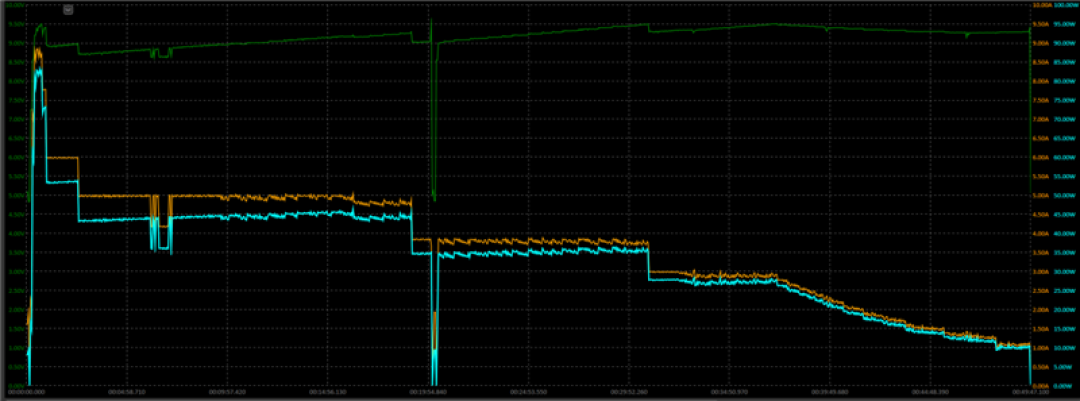This screenshot has height=401, width=1080.
Task: Select the 00:14:56.130 time marker
Action: [328, 391]
